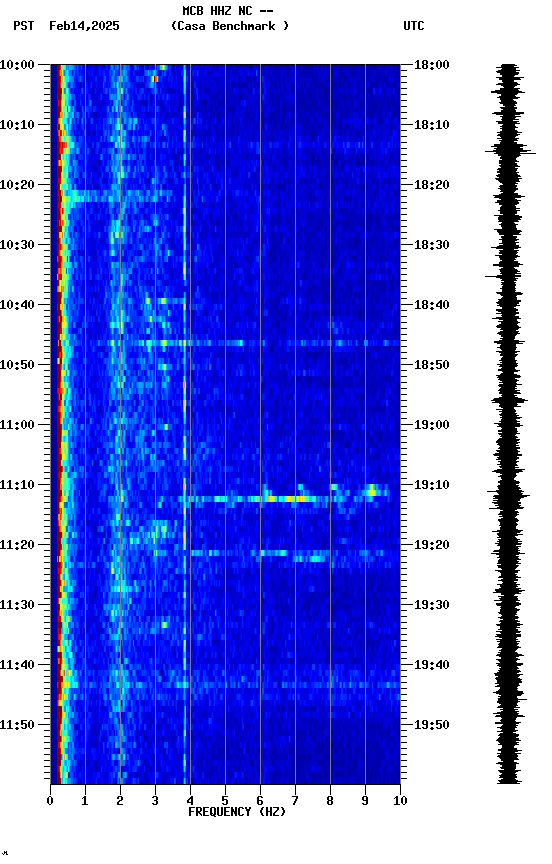Click the 'PST' timezone label
Screen dimensions: 552x864
(24, 26)
